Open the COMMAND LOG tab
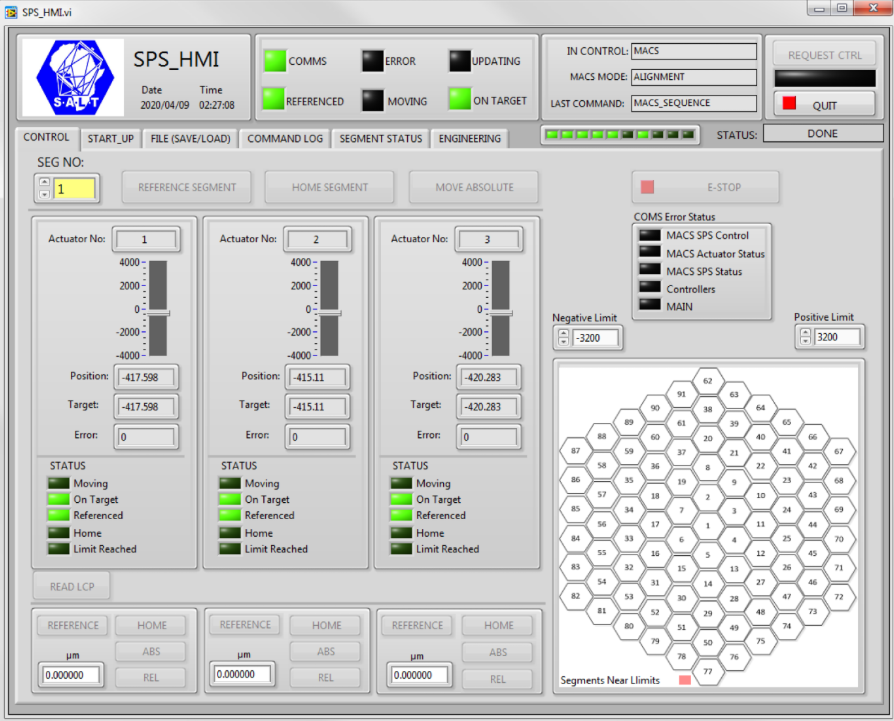 [x=285, y=139]
